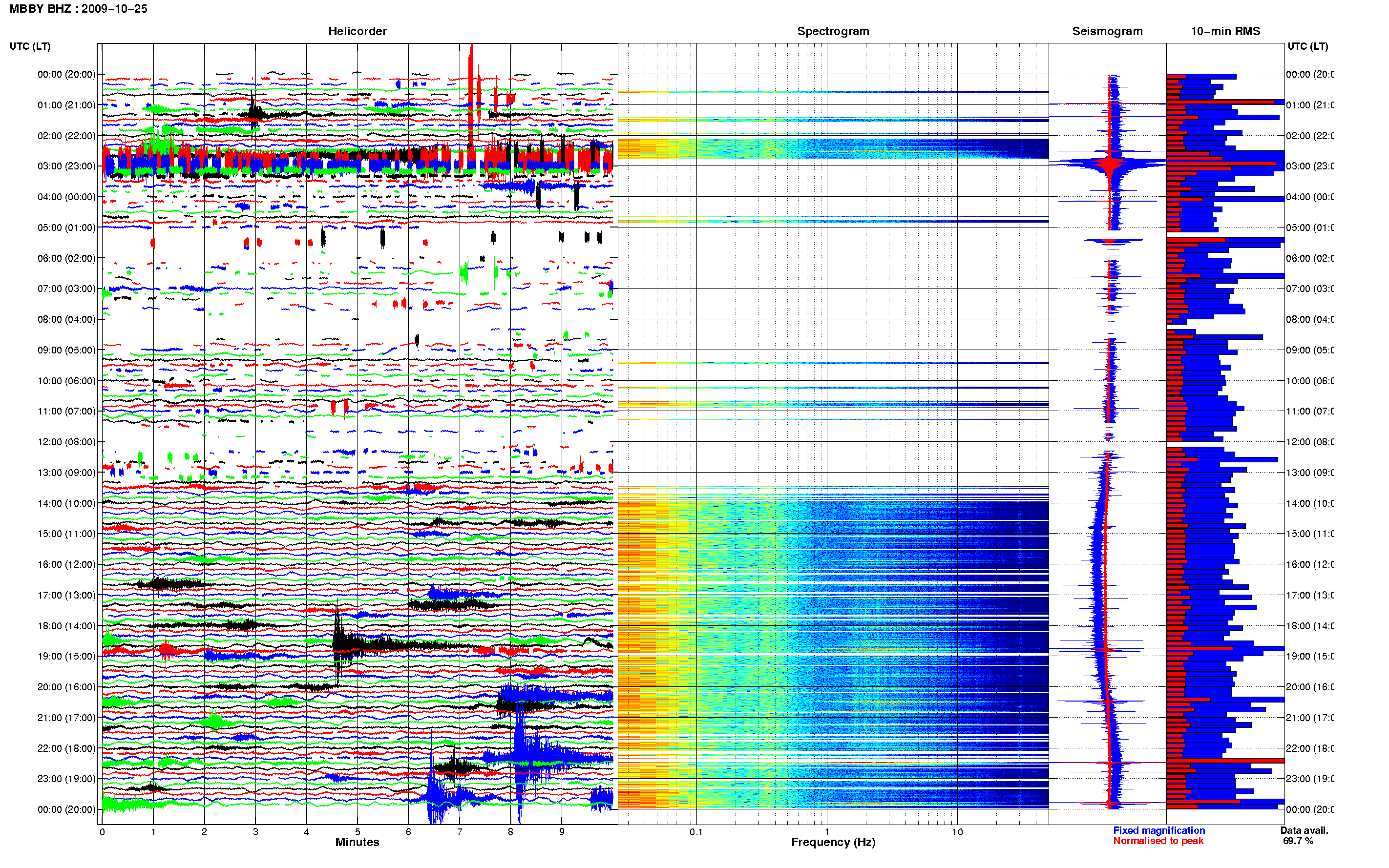The width and height of the screenshot is (1389, 868).
Task: Click bottom left time label '00:00 (20:00)'
Action: tap(66, 809)
